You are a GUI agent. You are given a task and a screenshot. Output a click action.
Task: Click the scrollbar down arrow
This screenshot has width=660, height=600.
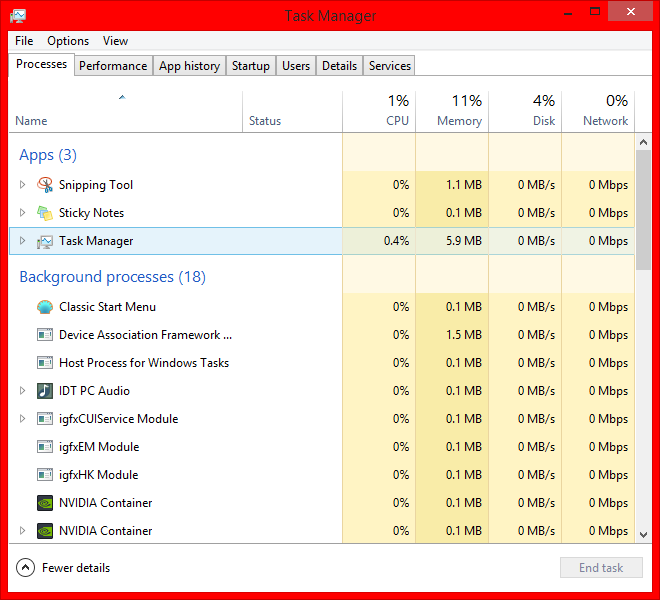coord(643,535)
